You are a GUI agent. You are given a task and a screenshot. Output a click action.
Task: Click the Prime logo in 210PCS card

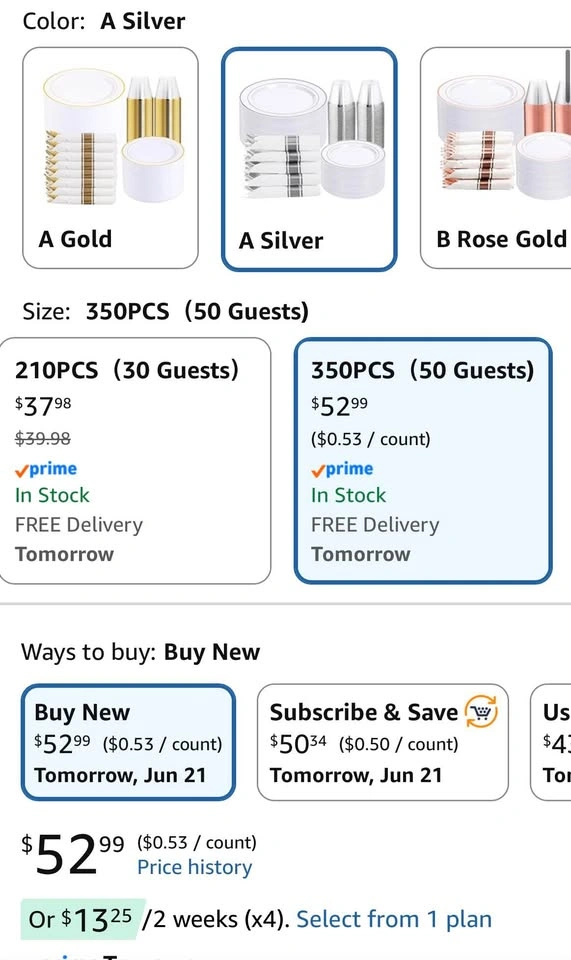[46, 470]
